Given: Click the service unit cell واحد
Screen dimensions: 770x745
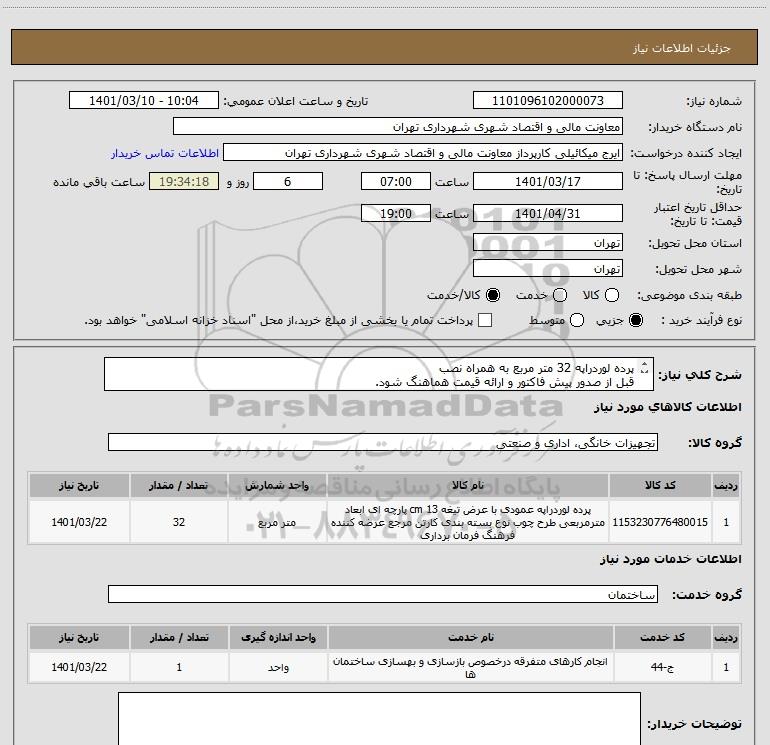Looking at the screenshot, I should [x=278, y=667].
